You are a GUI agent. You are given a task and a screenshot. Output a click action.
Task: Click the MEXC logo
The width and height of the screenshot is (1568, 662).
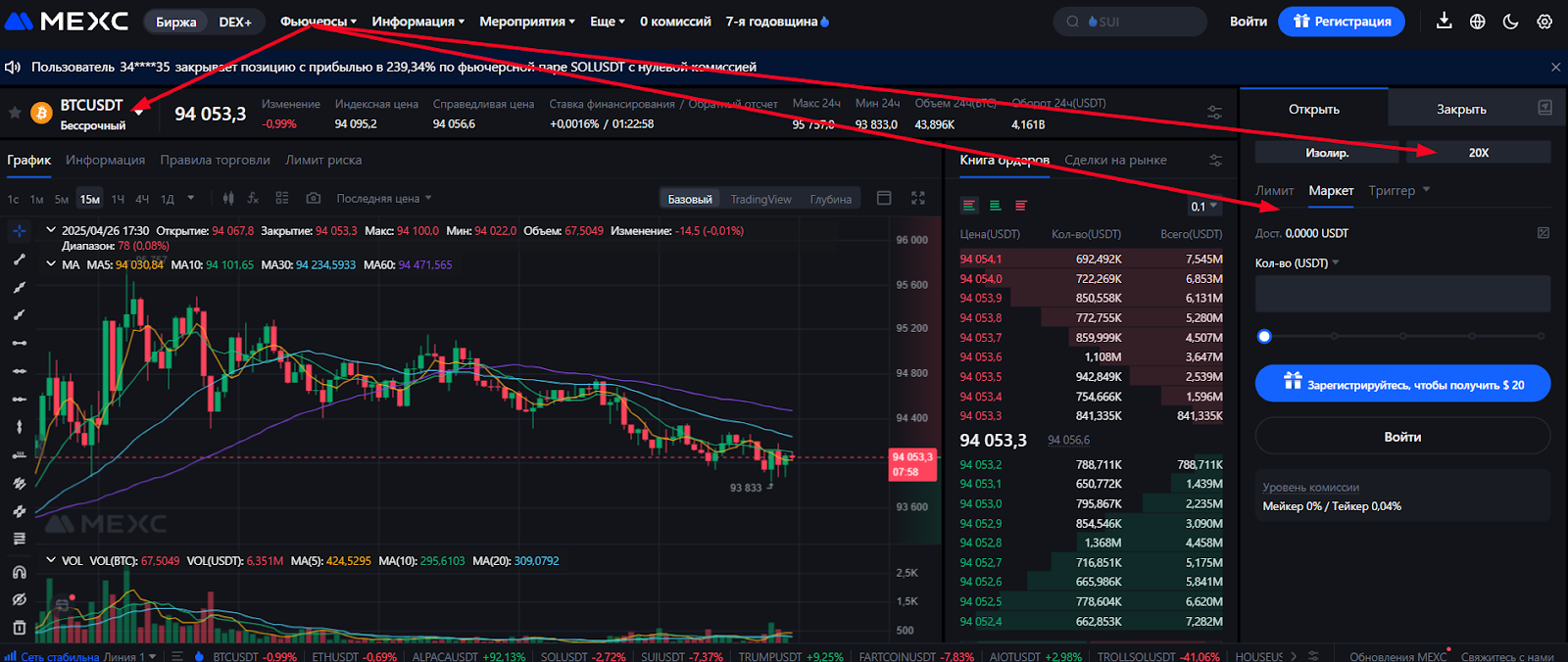(x=68, y=21)
